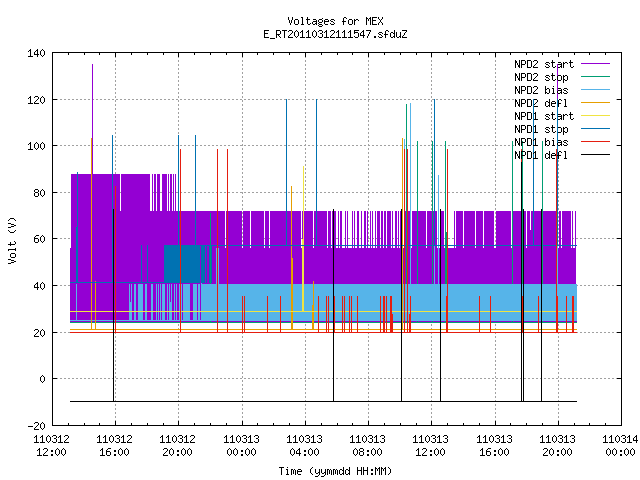Screen dimensions: 640x480
Task: Click the 110314 00:00 time tick label
Action: click(x=620, y=446)
